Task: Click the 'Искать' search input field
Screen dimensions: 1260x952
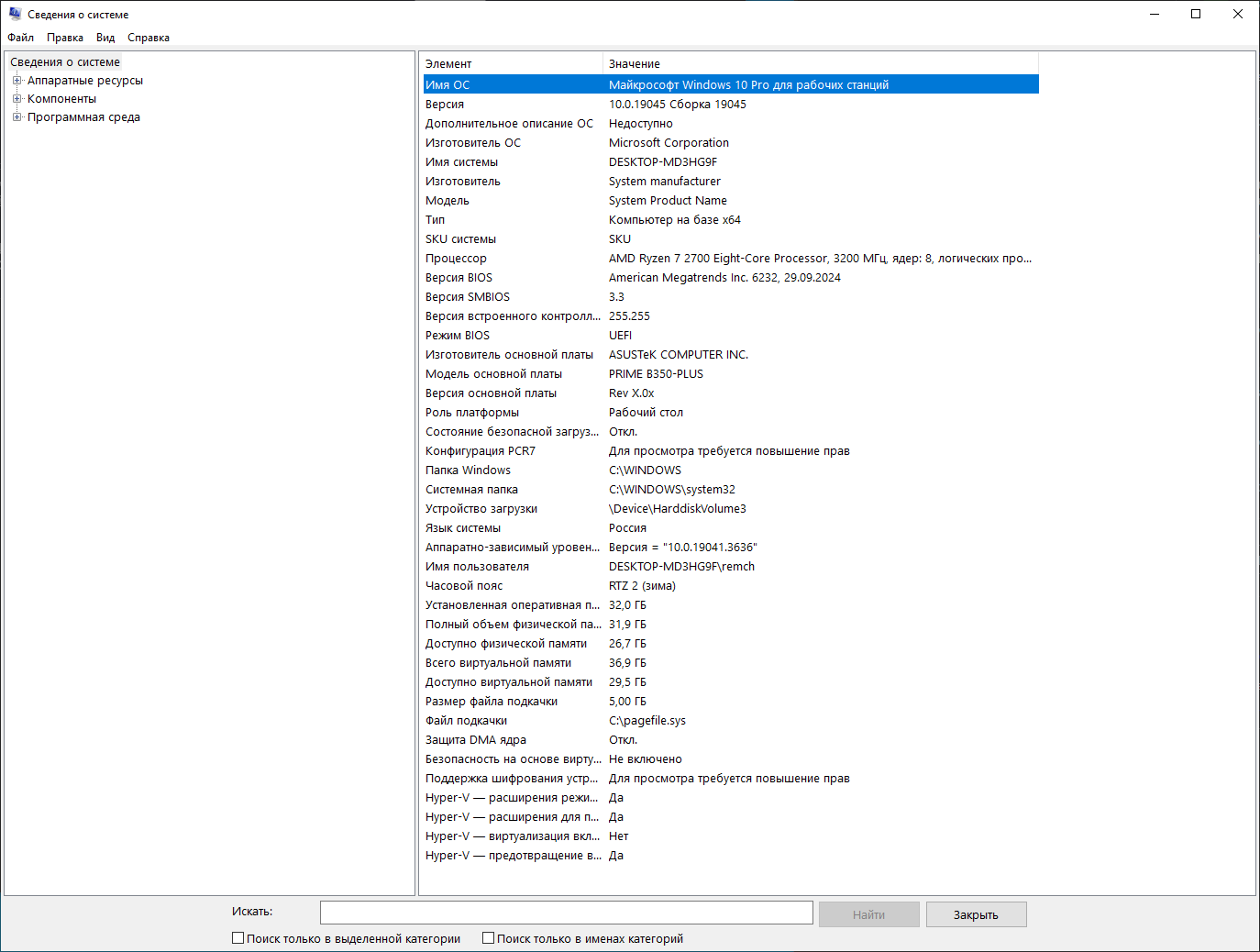Action: point(567,913)
